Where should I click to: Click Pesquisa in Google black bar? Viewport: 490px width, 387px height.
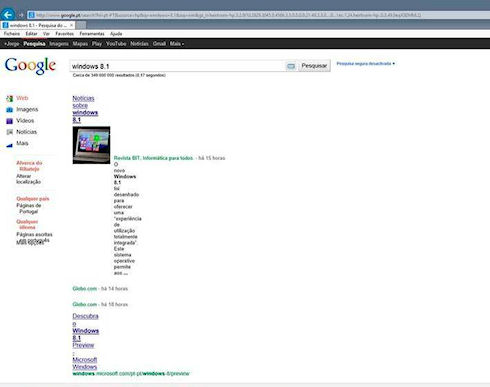click(34, 44)
